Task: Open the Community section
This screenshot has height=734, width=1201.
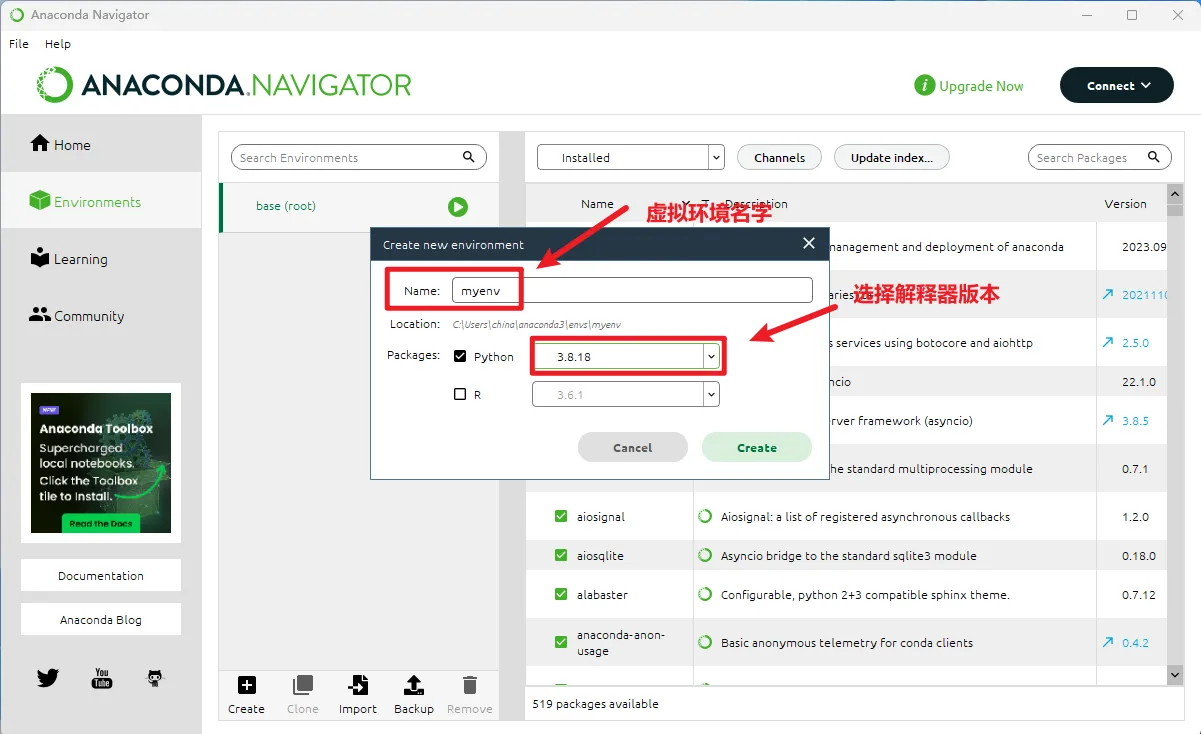Action: pyautogui.click(x=77, y=315)
